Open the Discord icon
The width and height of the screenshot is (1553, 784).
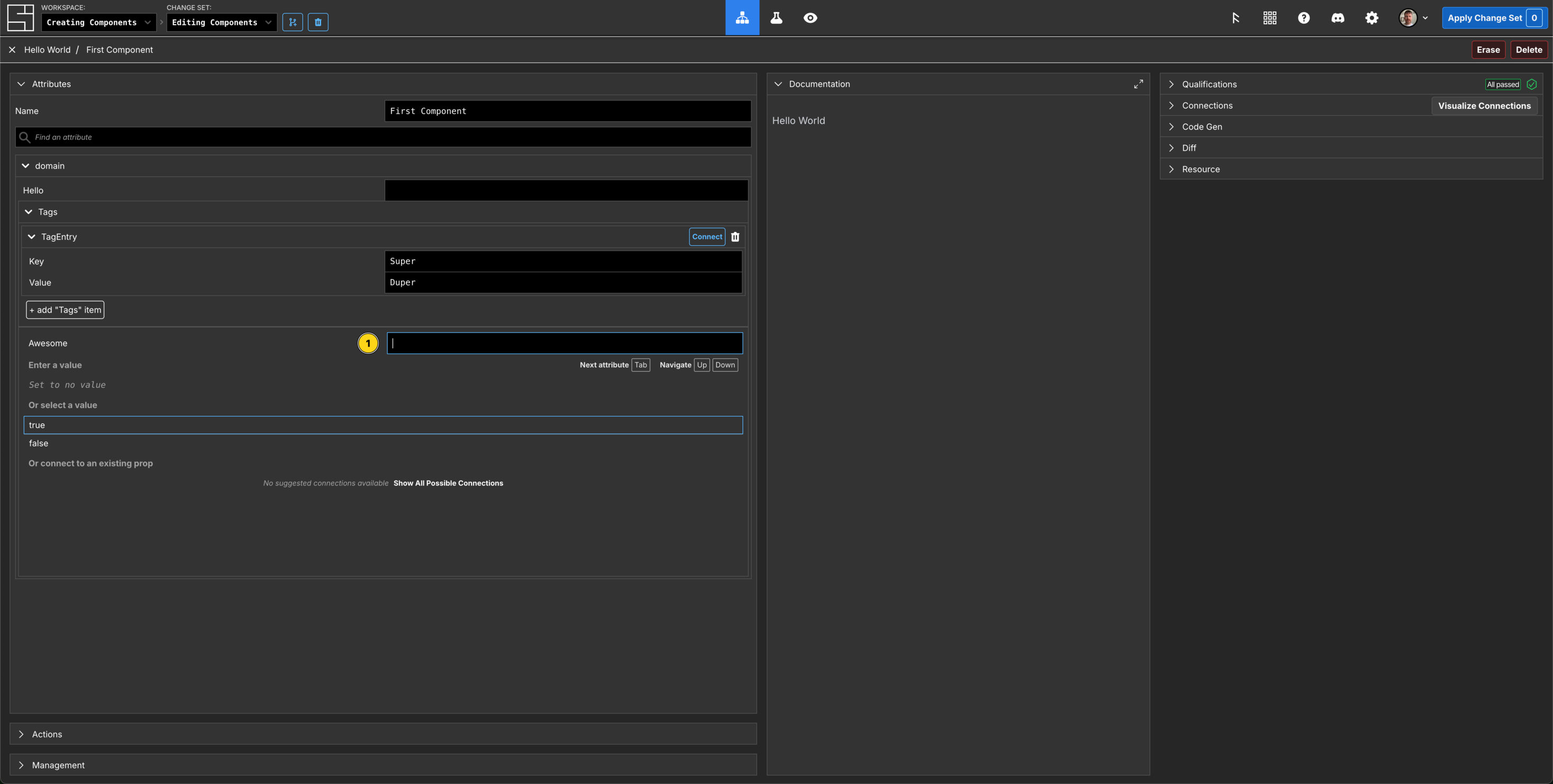(1338, 17)
